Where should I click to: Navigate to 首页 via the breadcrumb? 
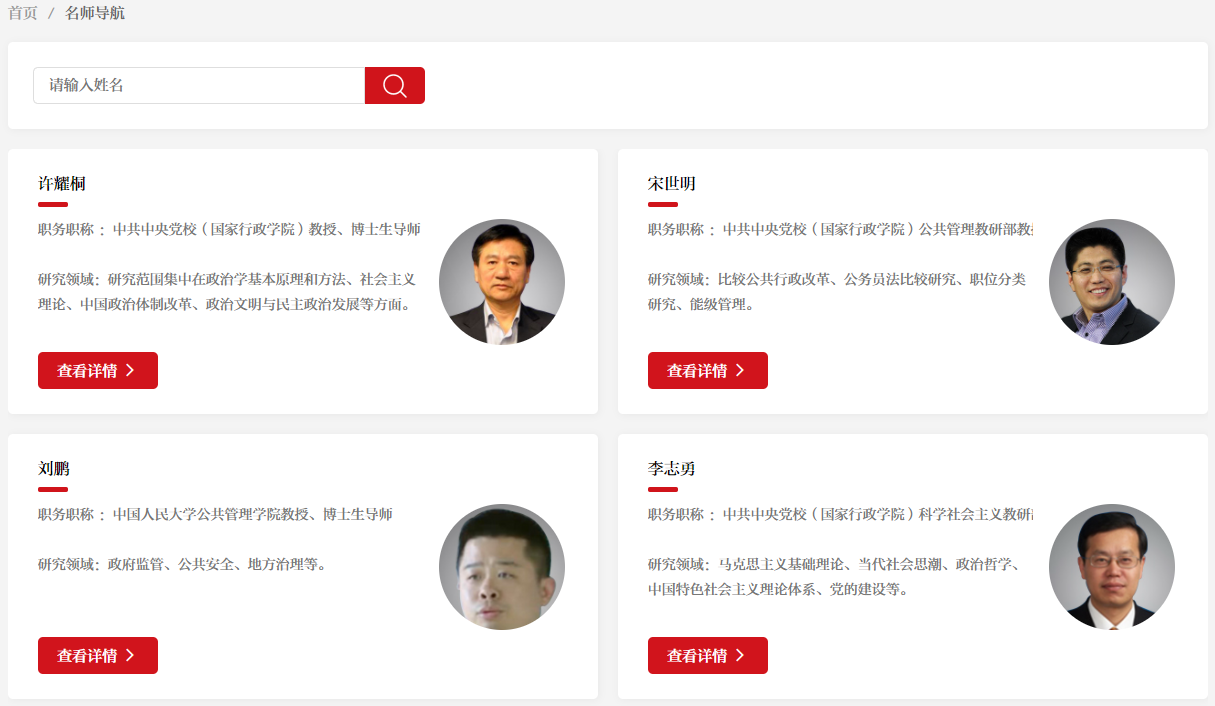pyautogui.click(x=22, y=14)
